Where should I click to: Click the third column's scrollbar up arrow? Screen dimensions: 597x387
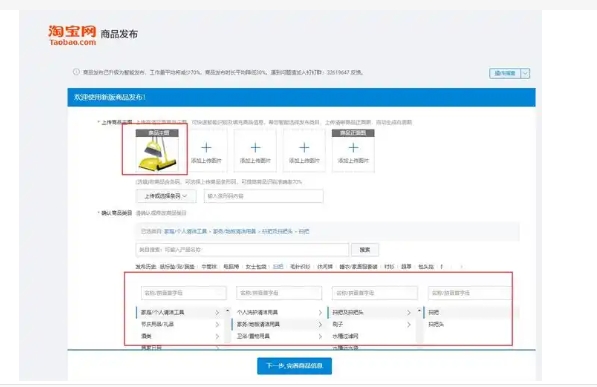tap(419, 311)
